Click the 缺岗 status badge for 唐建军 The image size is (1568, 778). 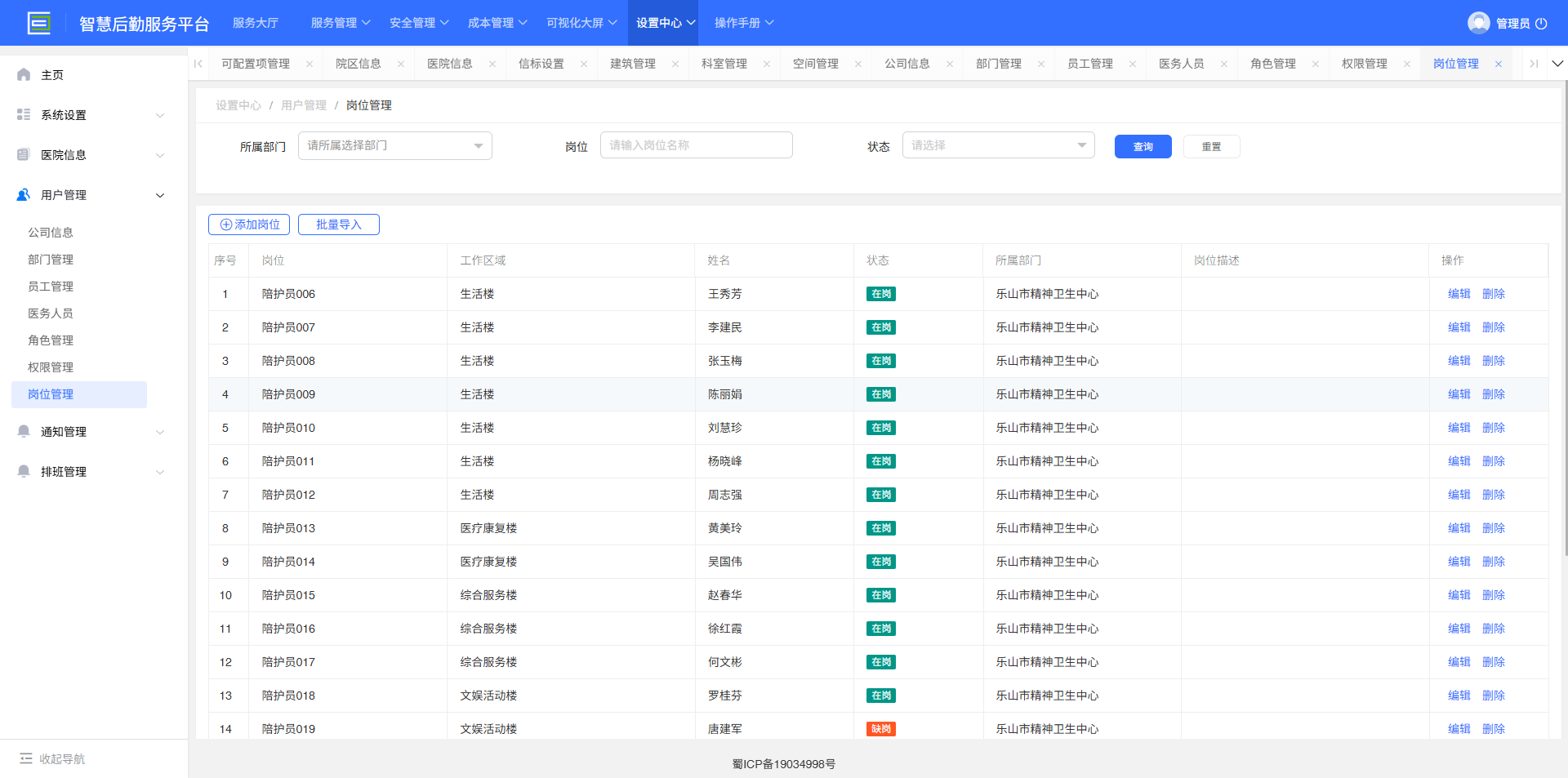click(x=881, y=729)
